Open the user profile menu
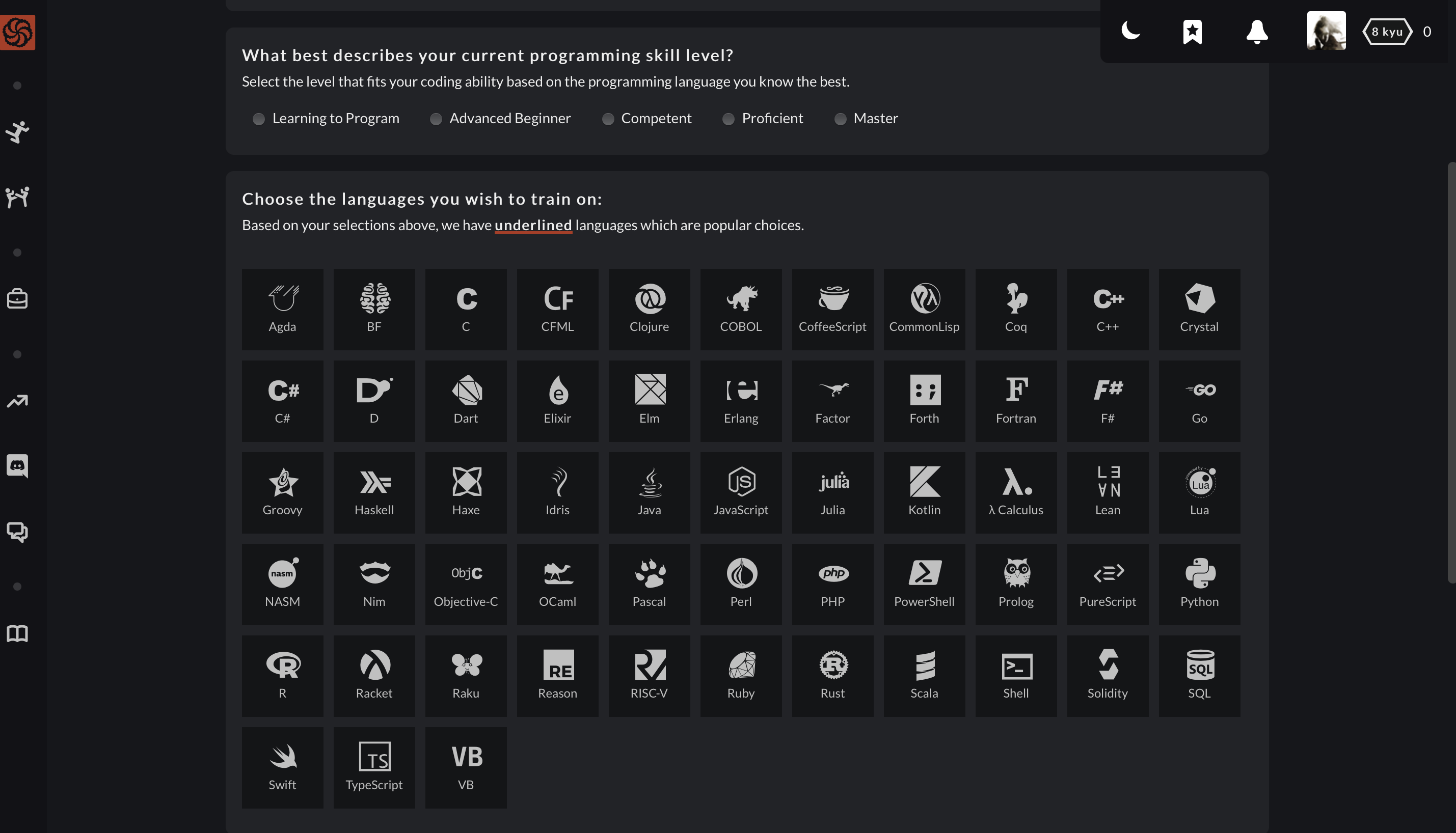The width and height of the screenshot is (1456, 833). point(1326,31)
